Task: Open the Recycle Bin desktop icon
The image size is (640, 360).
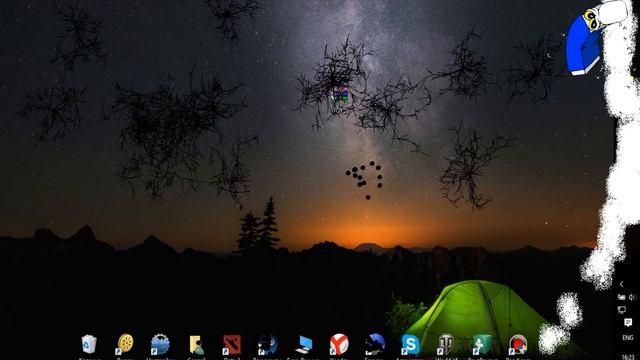Action: (89, 344)
